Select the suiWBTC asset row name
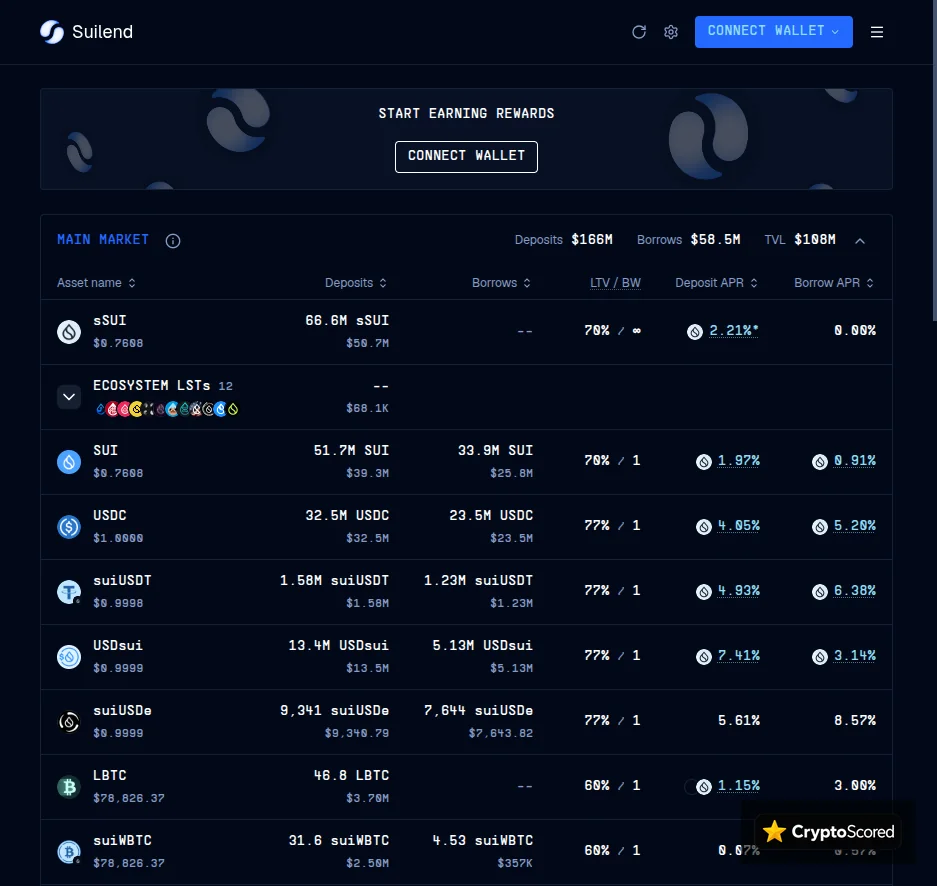937x886 pixels. [122, 841]
